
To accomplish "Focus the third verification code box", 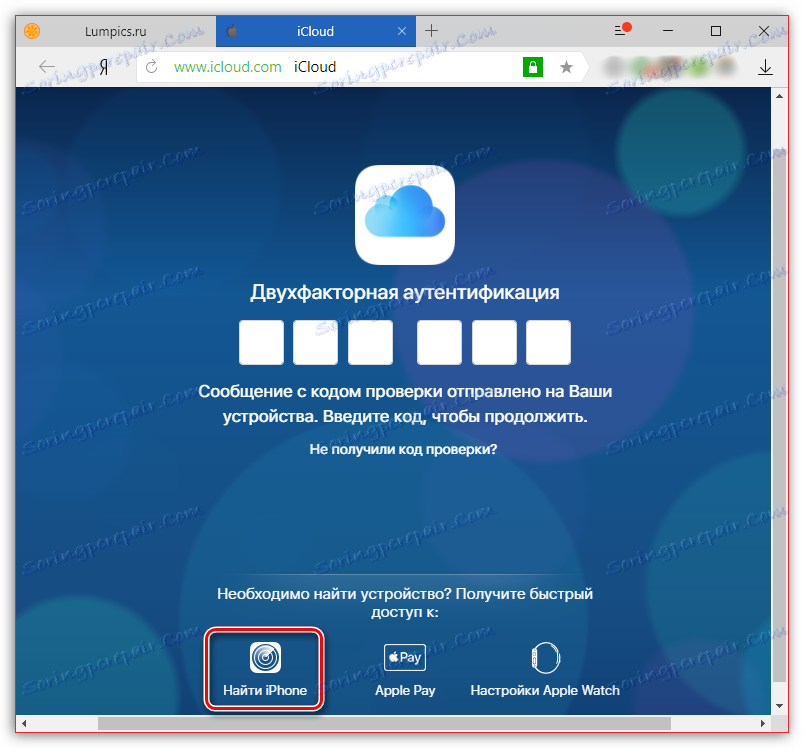I will (x=370, y=342).
